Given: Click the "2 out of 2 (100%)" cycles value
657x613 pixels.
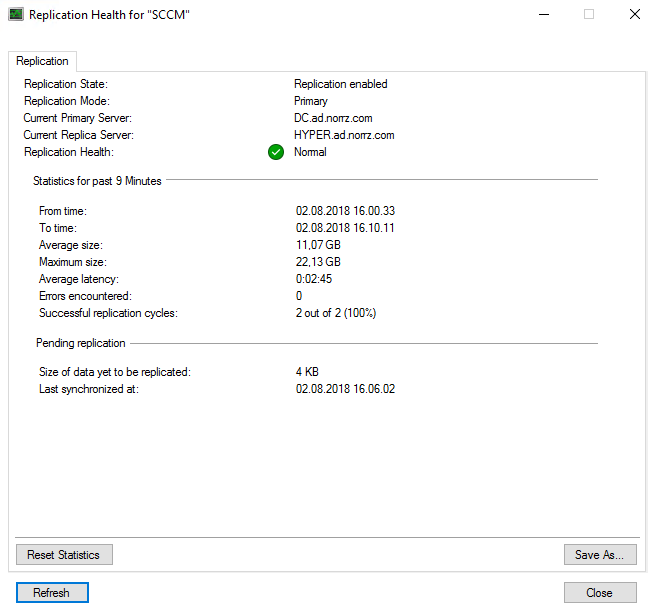Looking at the screenshot, I should coord(335,313).
